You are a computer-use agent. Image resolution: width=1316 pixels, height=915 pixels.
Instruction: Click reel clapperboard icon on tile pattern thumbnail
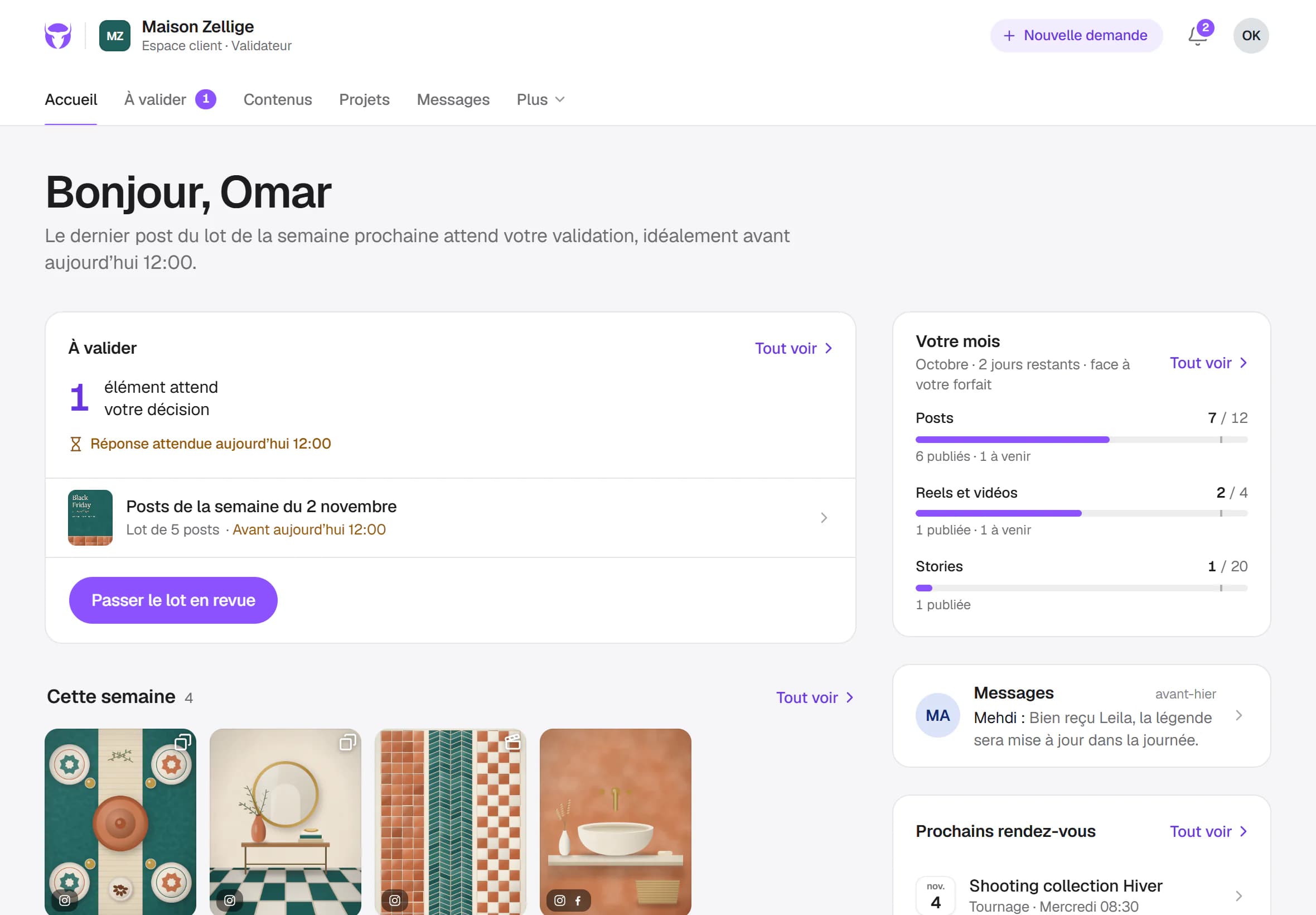click(512, 742)
